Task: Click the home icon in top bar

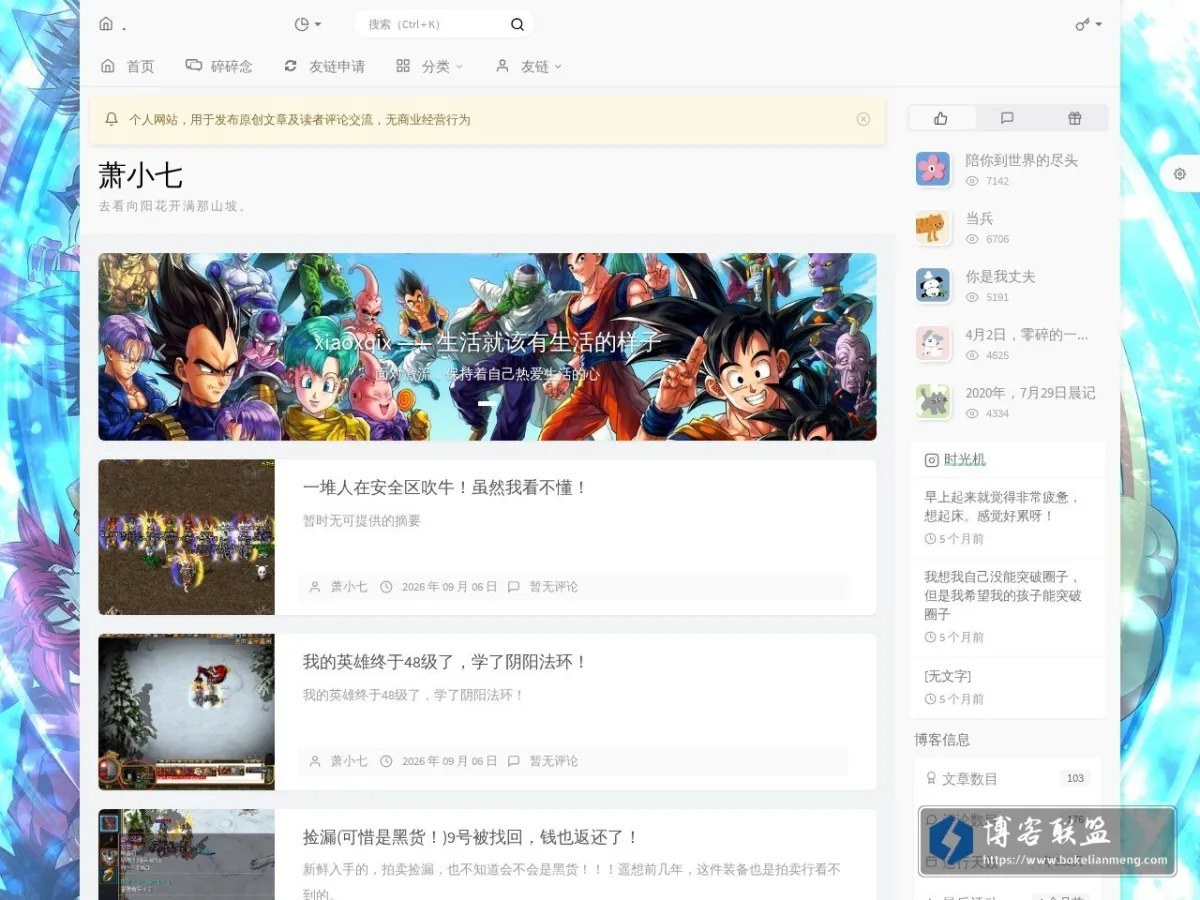Action: (x=106, y=24)
